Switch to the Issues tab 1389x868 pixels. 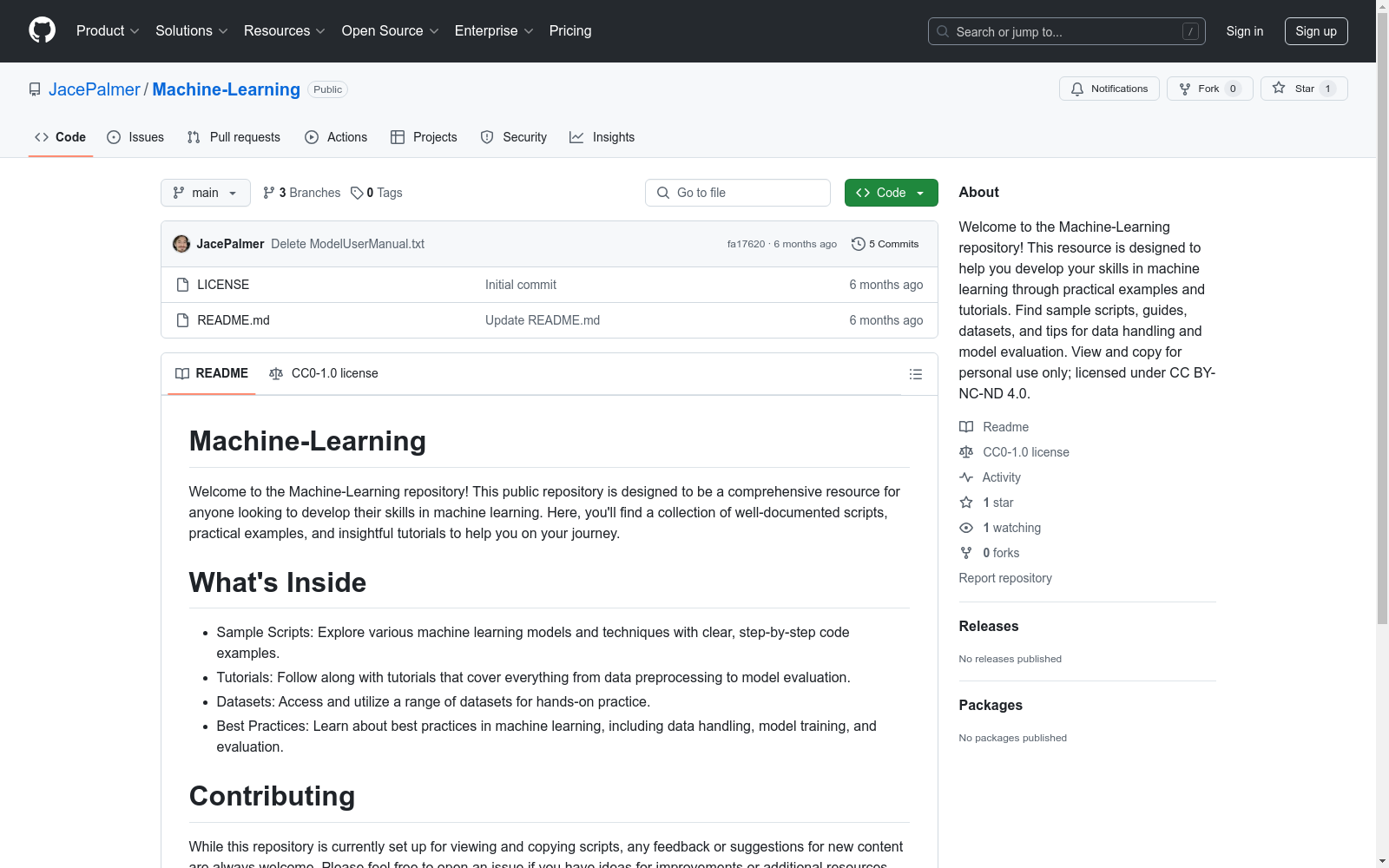(135, 137)
